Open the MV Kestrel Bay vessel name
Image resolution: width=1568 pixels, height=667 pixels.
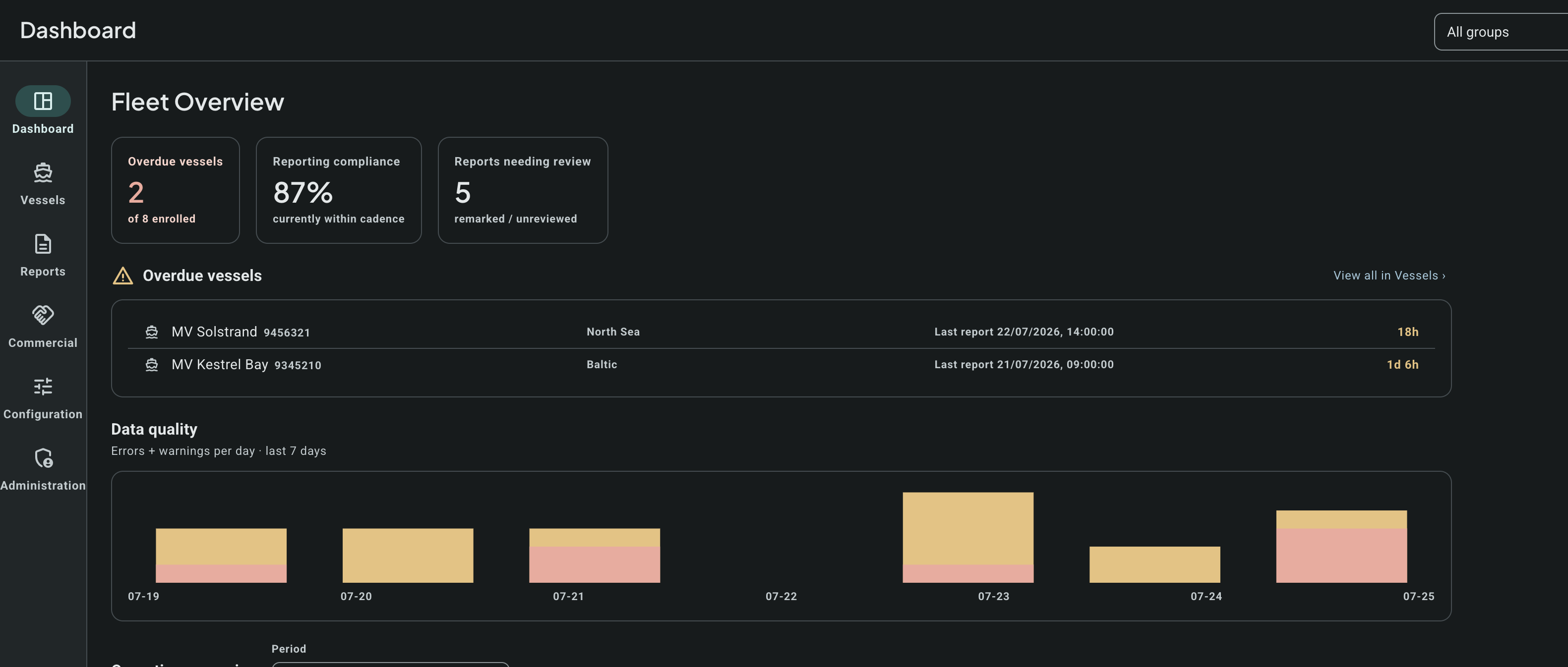(x=220, y=364)
